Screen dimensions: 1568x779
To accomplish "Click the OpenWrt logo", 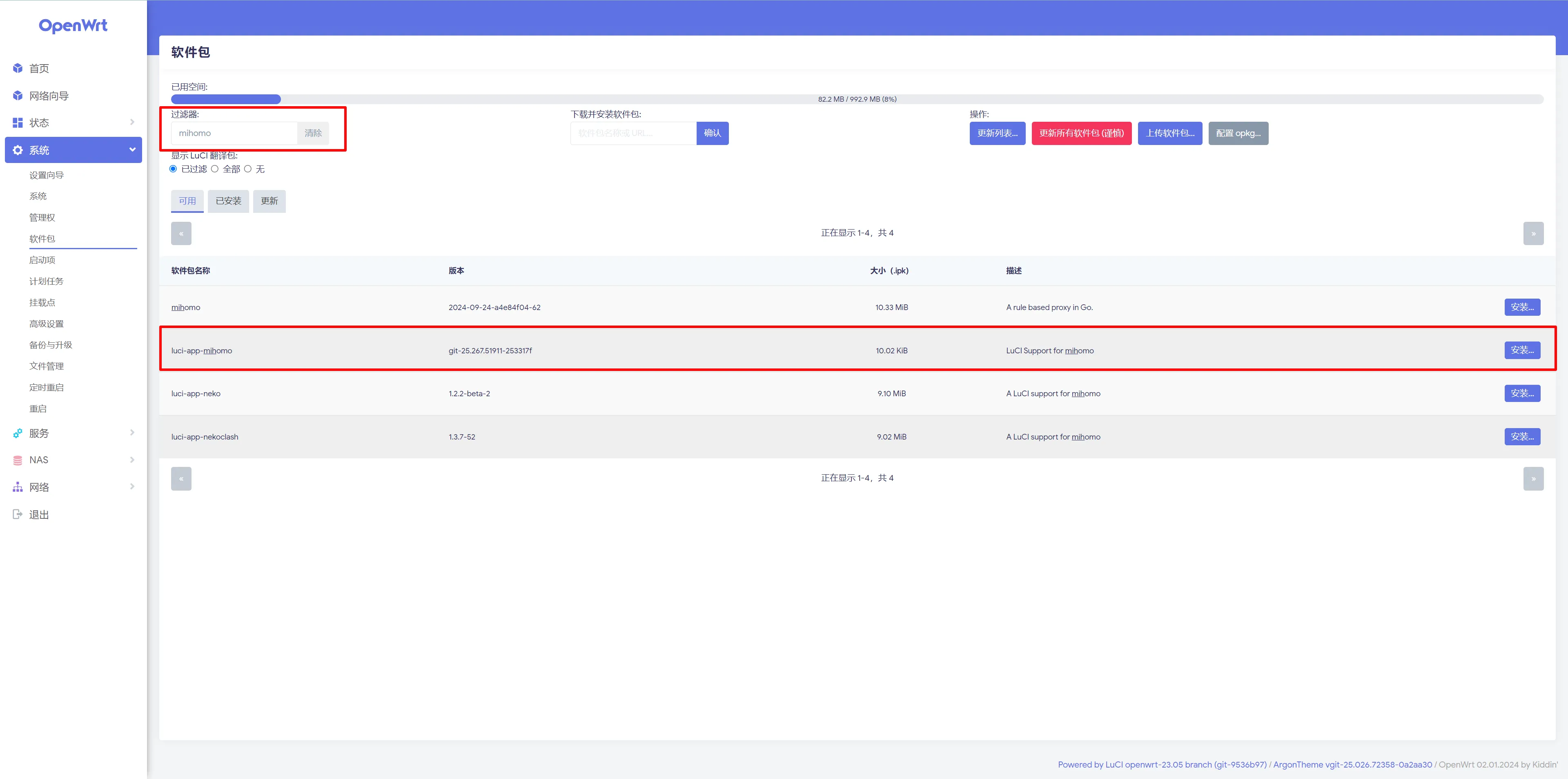I will (x=73, y=26).
